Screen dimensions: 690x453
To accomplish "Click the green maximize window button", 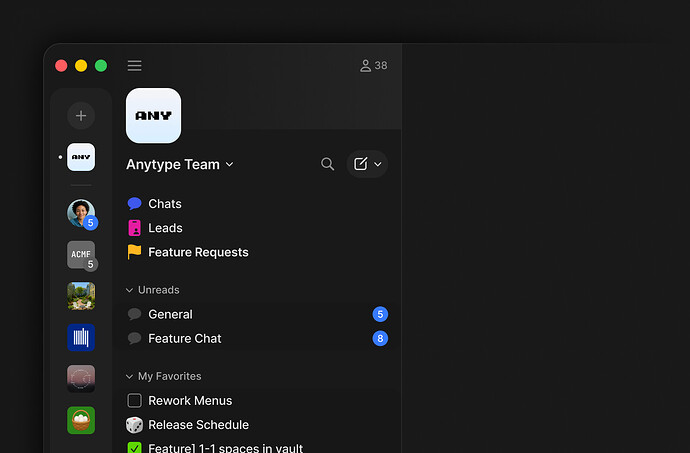I will pyautogui.click(x=101, y=66).
